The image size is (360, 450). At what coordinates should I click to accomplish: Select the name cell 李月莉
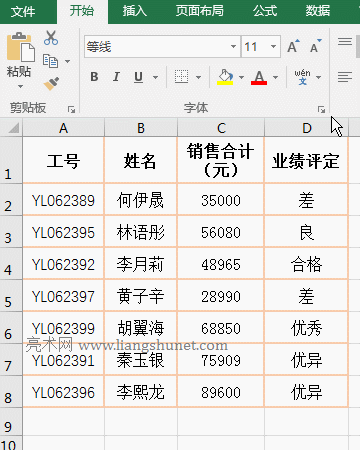[x=141, y=263]
